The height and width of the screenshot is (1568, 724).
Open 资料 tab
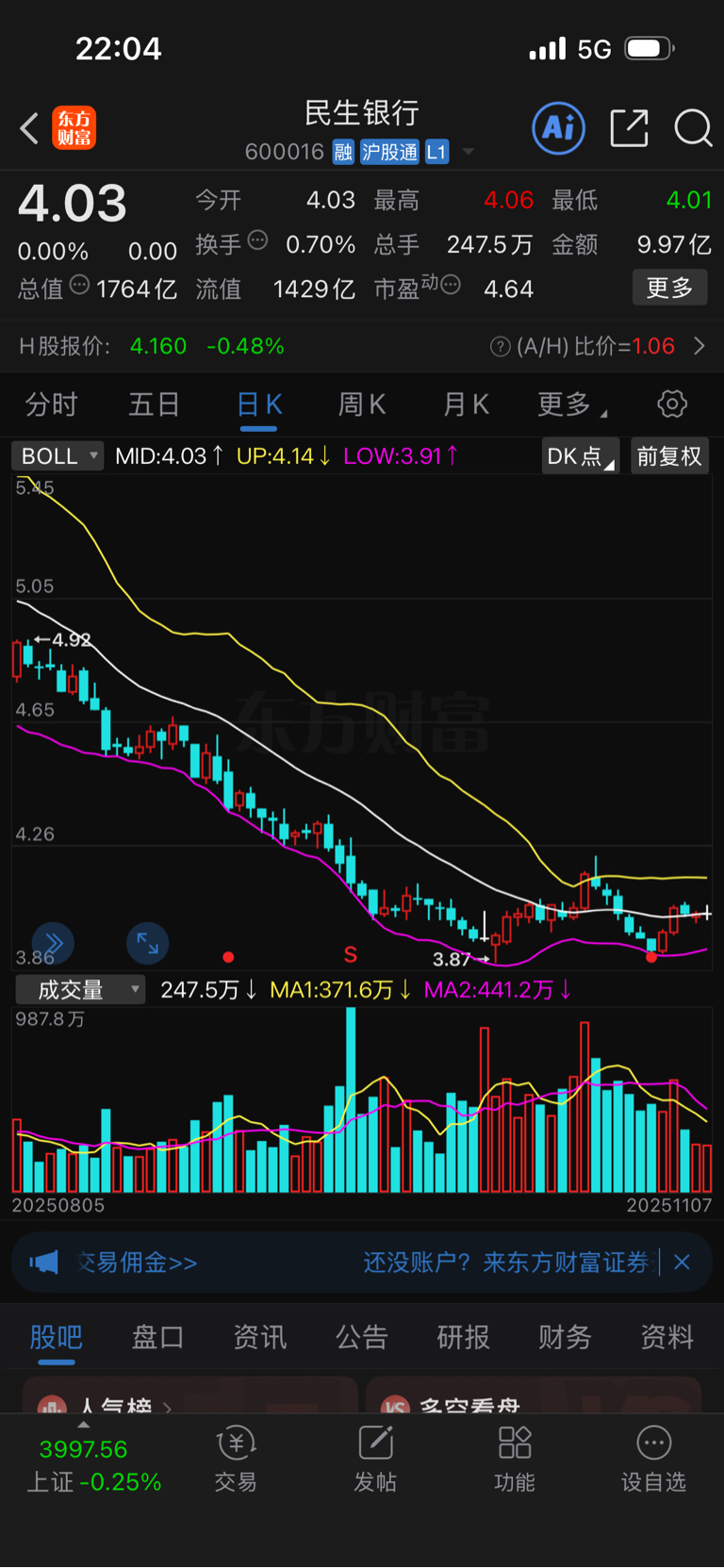click(x=666, y=1337)
